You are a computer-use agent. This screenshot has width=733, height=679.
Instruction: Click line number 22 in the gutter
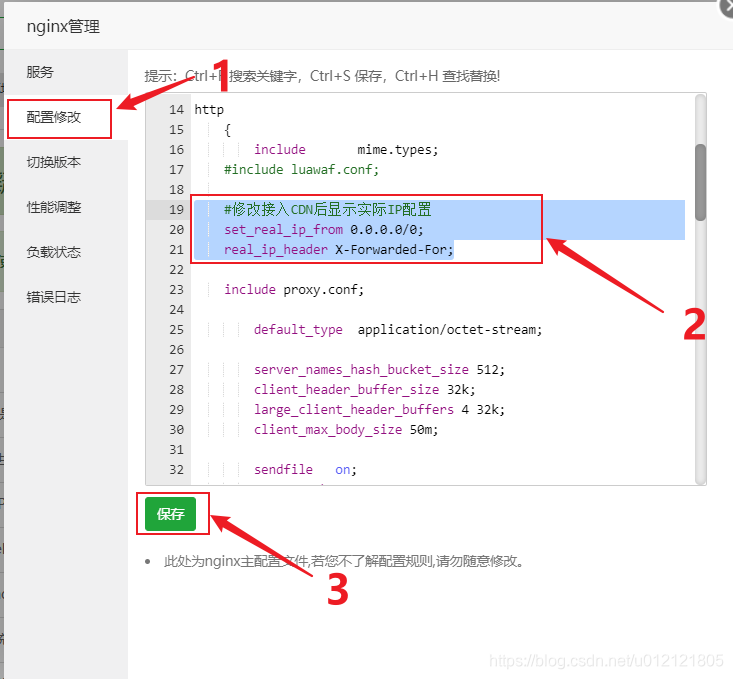[176, 270]
